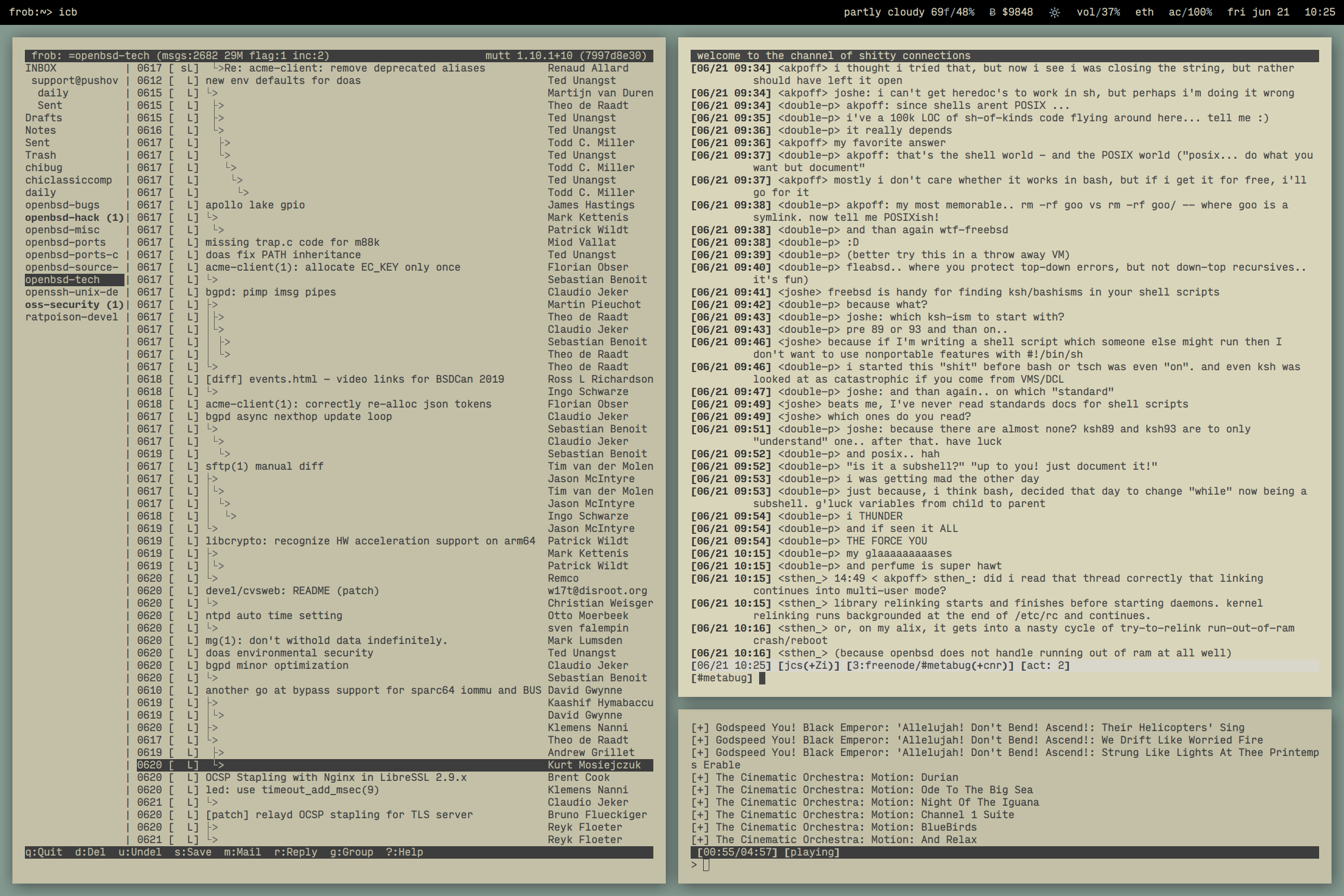Select the 'new env defaults for doas' thread
This screenshot has height=896, width=1344.
tap(283, 81)
